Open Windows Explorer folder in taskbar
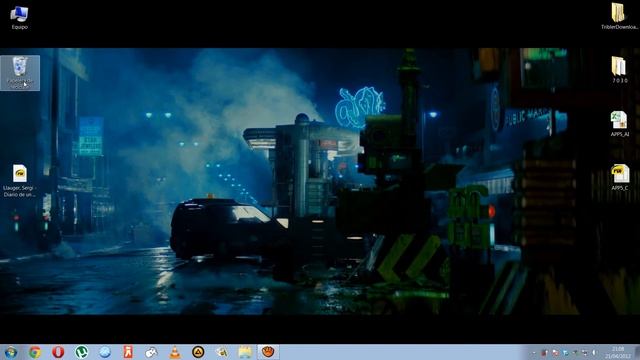Viewport: 640px width, 360px height. click(245, 352)
